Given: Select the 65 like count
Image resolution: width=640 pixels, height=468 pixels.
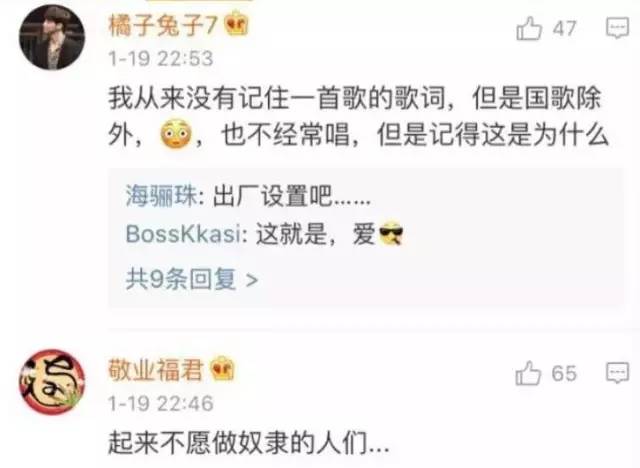Looking at the screenshot, I should click(564, 373).
